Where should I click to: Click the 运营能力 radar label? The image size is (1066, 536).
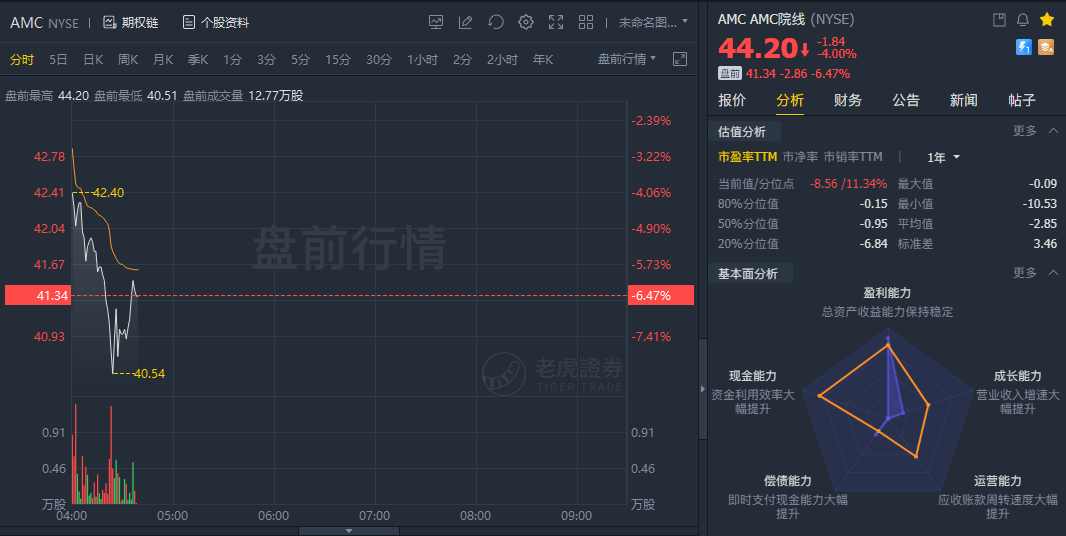997,481
